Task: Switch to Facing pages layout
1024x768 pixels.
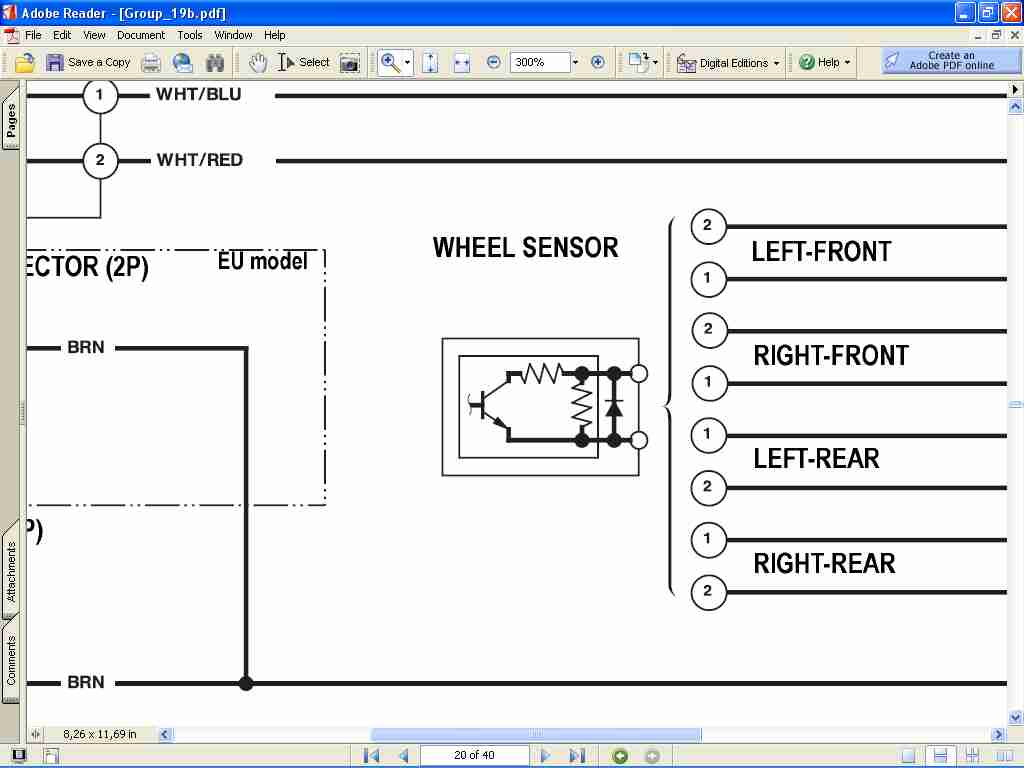Action: click(1004, 756)
